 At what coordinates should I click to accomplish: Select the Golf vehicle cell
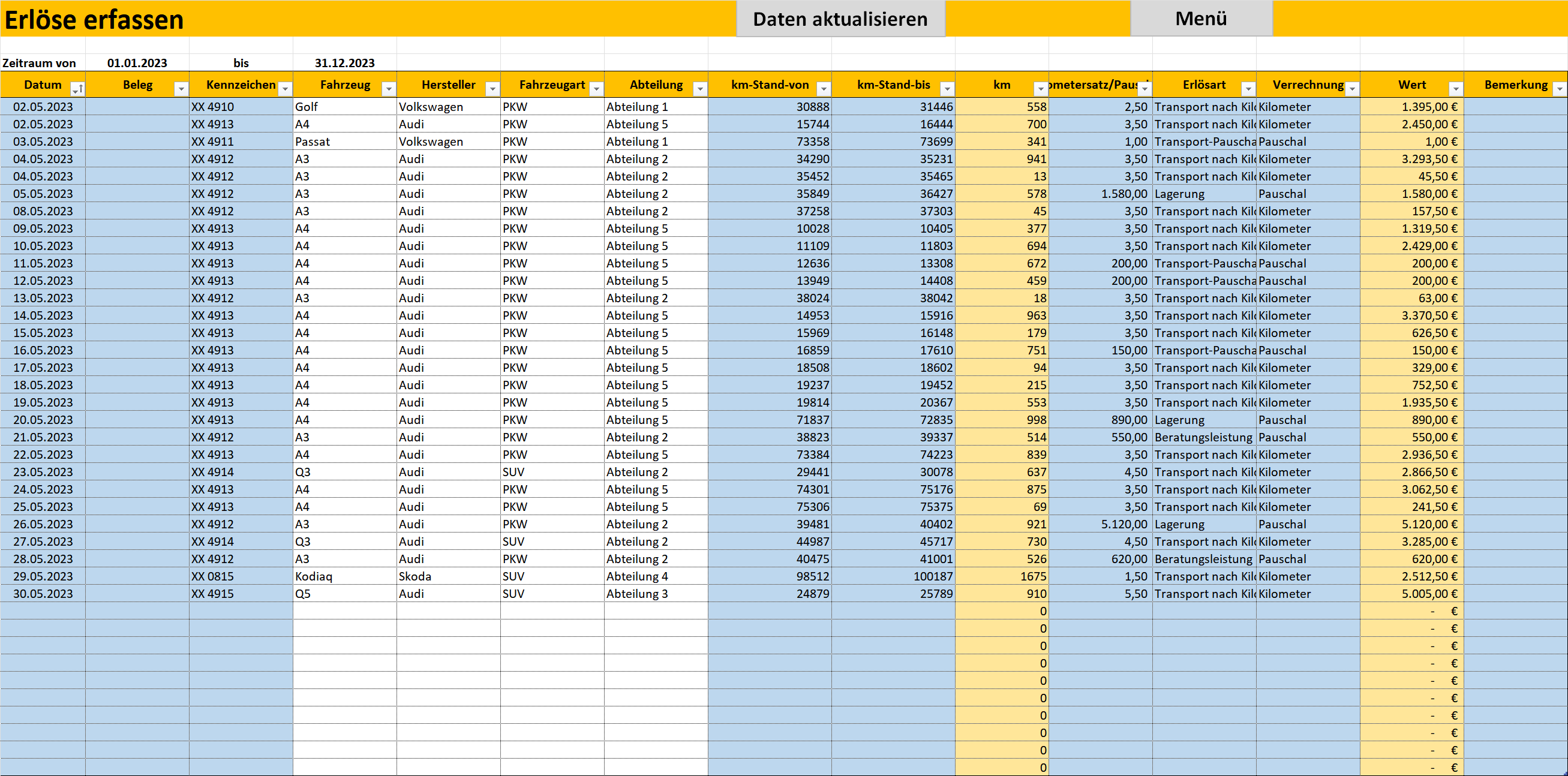(344, 107)
